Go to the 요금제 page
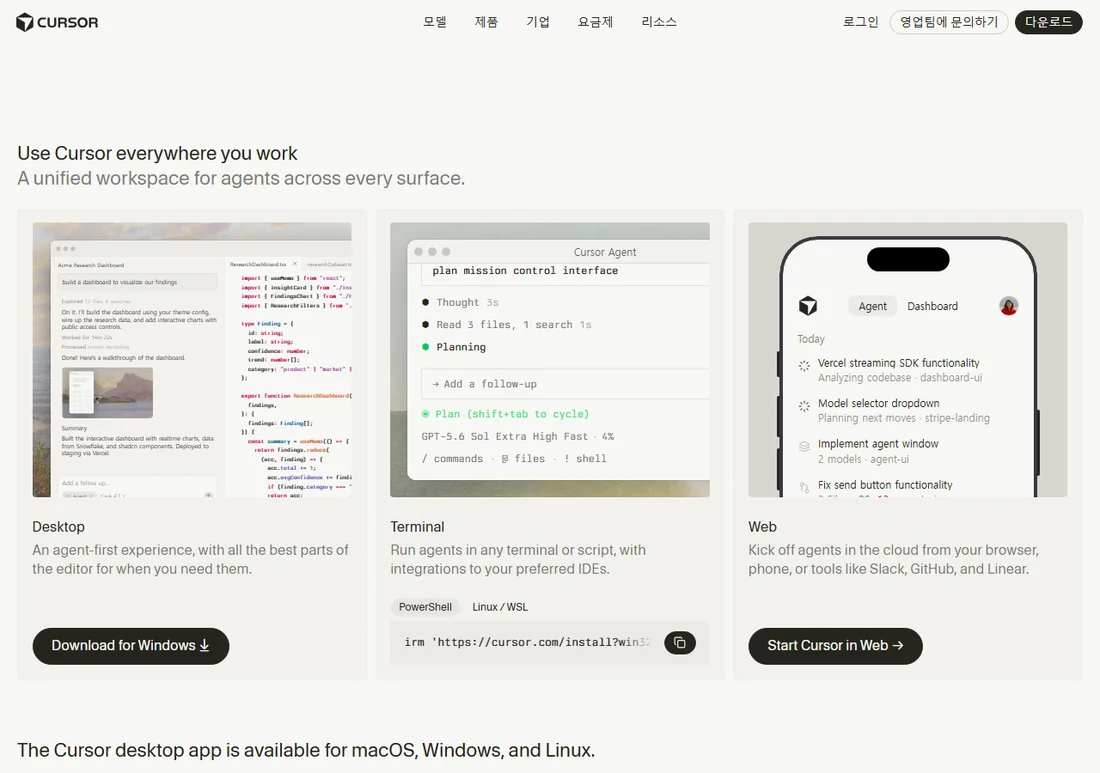1100x773 pixels. click(596, 22)
